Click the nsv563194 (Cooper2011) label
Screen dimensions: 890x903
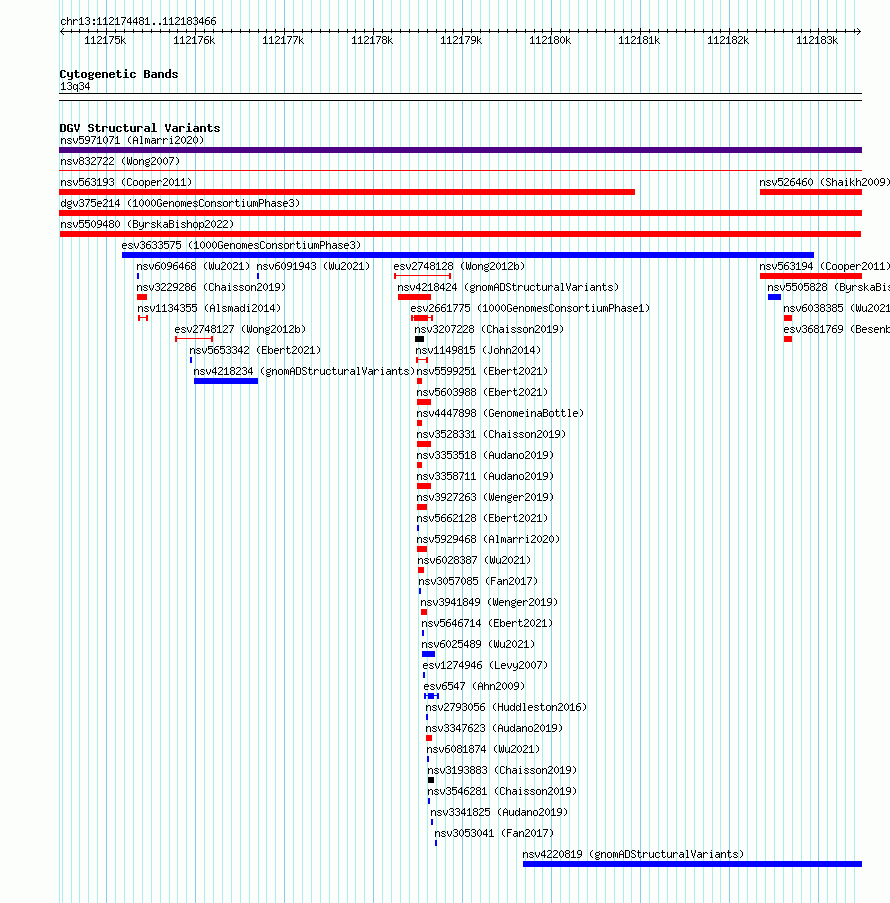click(x=824, y=266)
